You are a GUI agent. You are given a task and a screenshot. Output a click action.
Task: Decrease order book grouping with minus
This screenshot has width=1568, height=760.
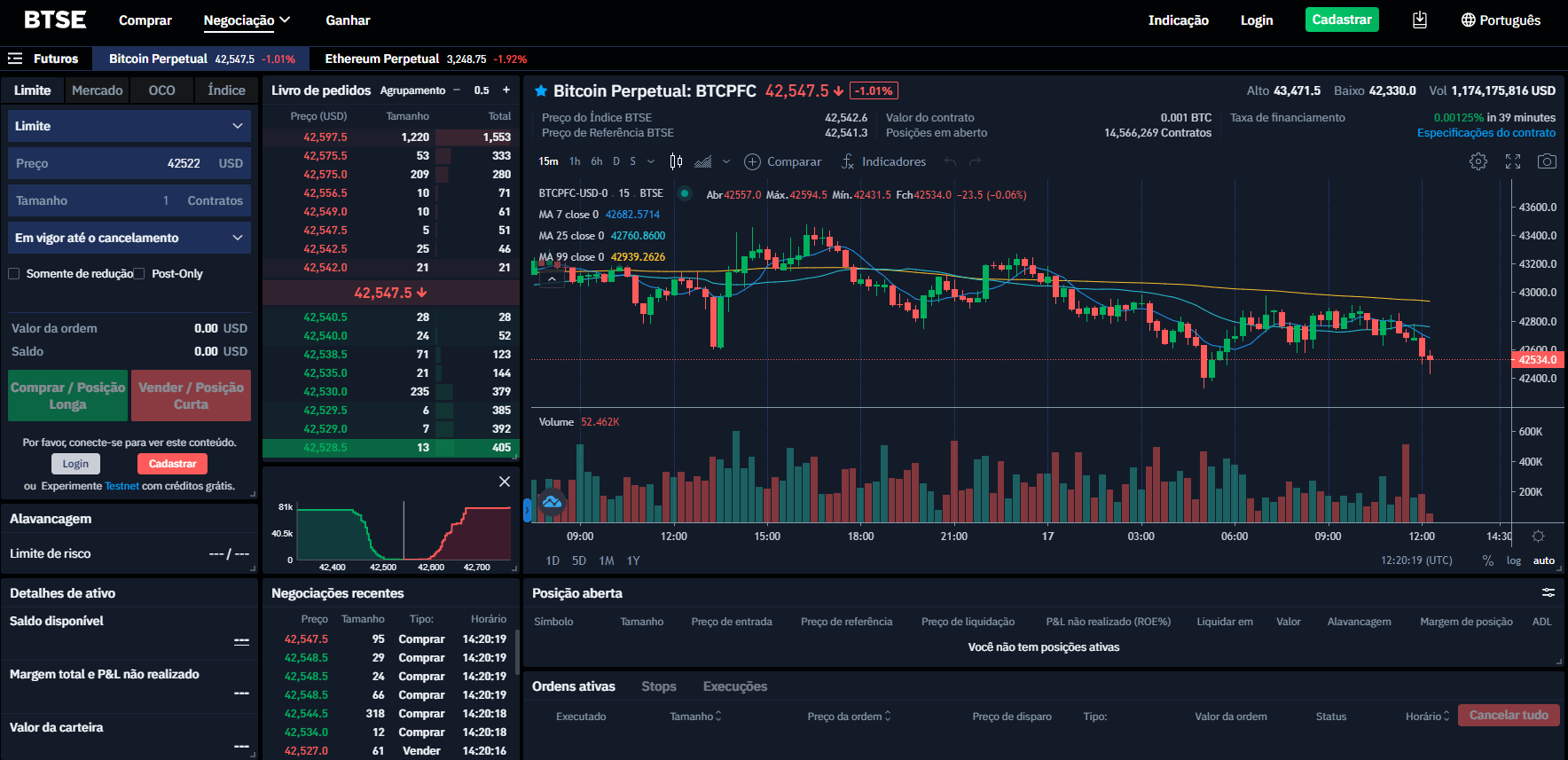point(457,90)
